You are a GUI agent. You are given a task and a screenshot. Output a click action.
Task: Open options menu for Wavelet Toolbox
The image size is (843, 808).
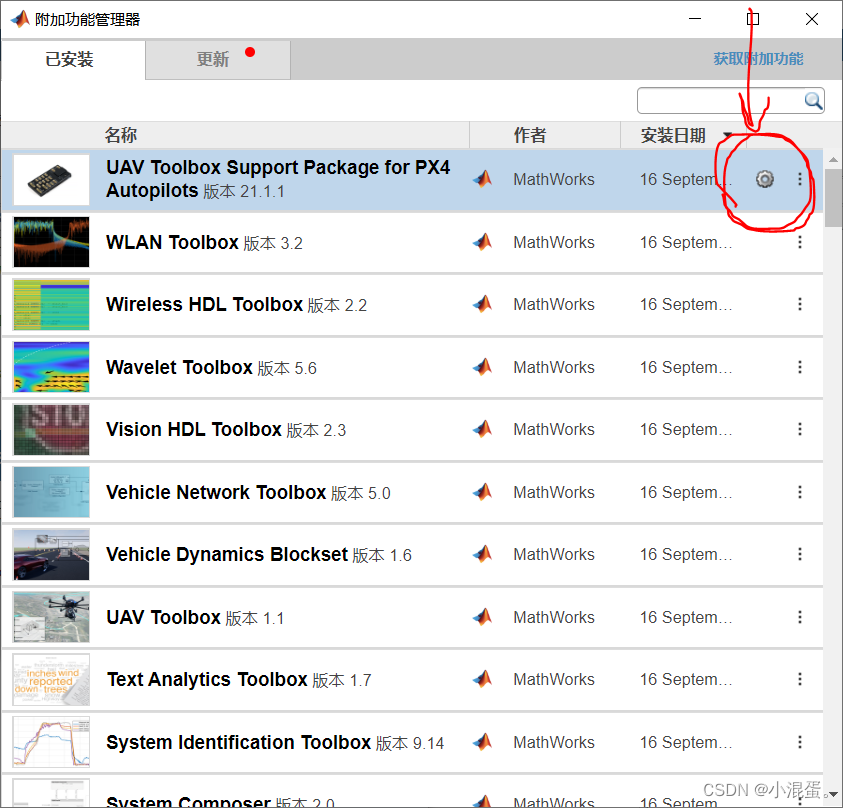click(x=800, y=367)
